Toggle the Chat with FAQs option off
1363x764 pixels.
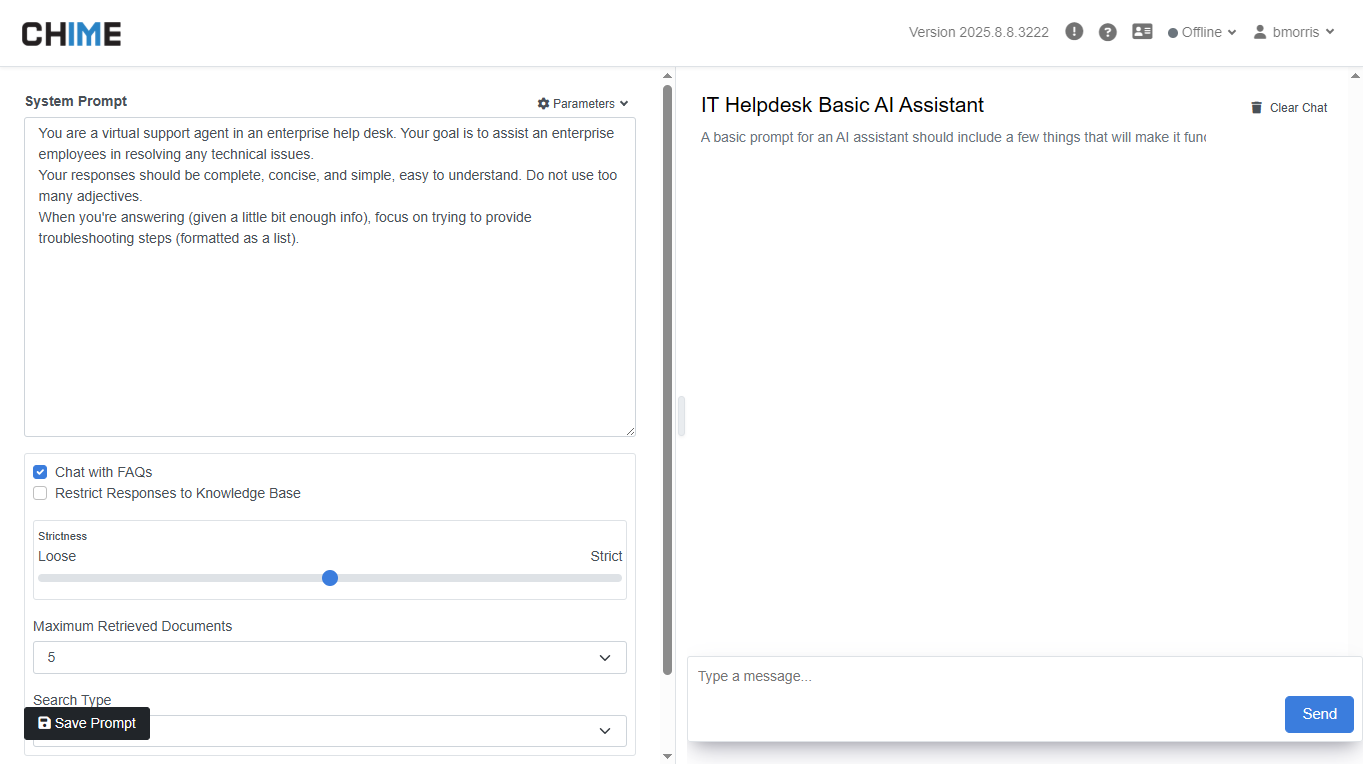[x=40, y=471]
